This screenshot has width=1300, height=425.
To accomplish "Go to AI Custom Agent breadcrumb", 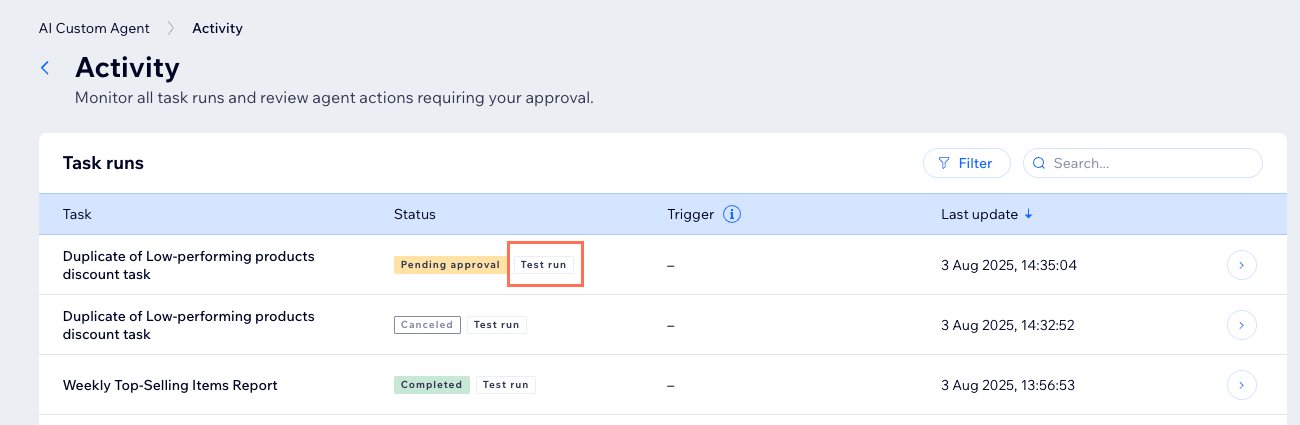I will (x=94, y=28).
